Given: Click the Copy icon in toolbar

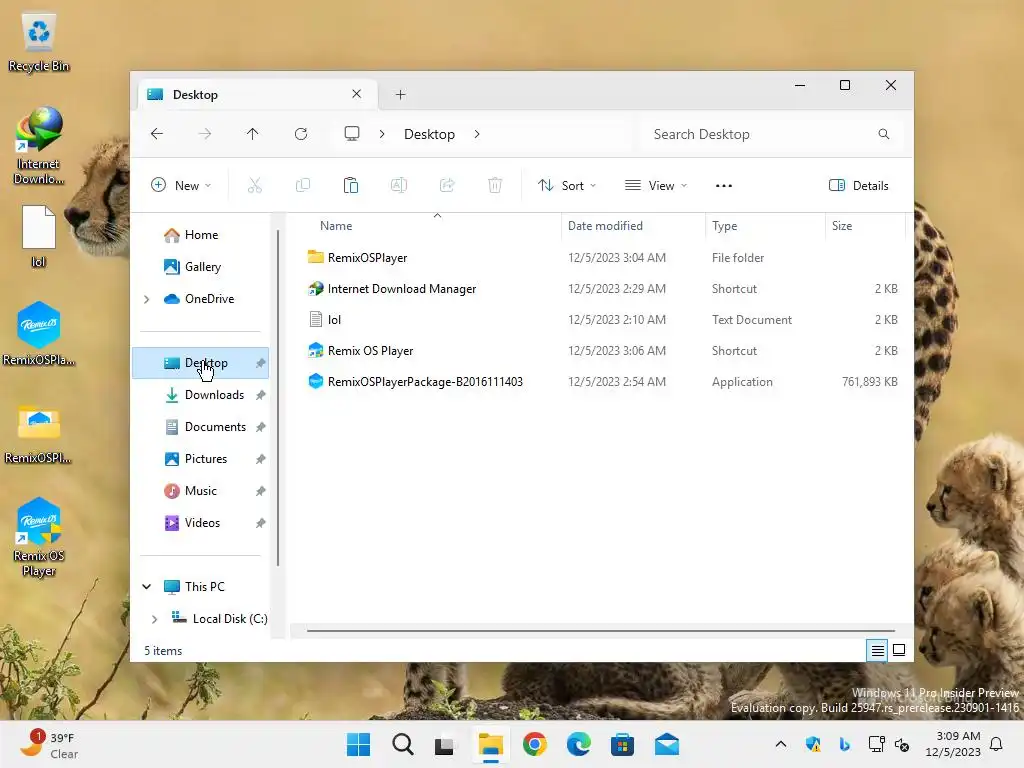Looking at the screenshot, I should point(303,185).
